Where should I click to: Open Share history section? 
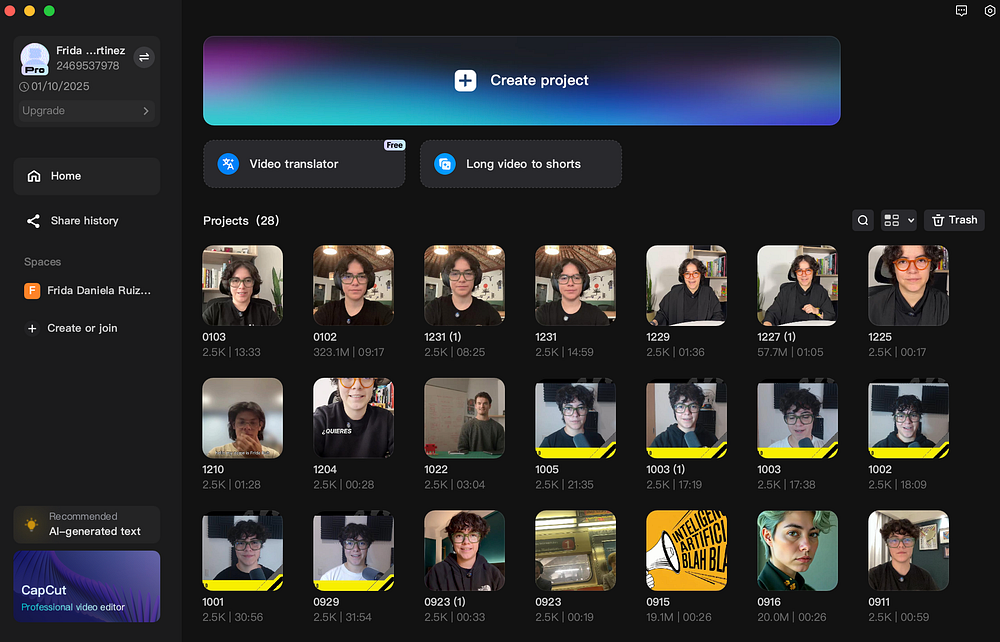[87, 221]
